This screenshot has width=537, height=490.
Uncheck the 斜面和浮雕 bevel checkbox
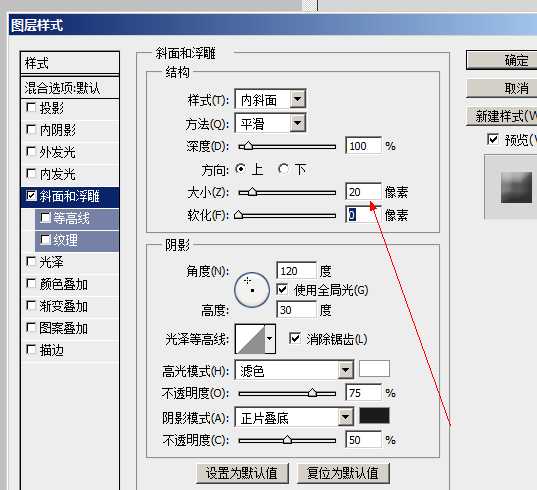pyautogui.click(x=31, y=196)
